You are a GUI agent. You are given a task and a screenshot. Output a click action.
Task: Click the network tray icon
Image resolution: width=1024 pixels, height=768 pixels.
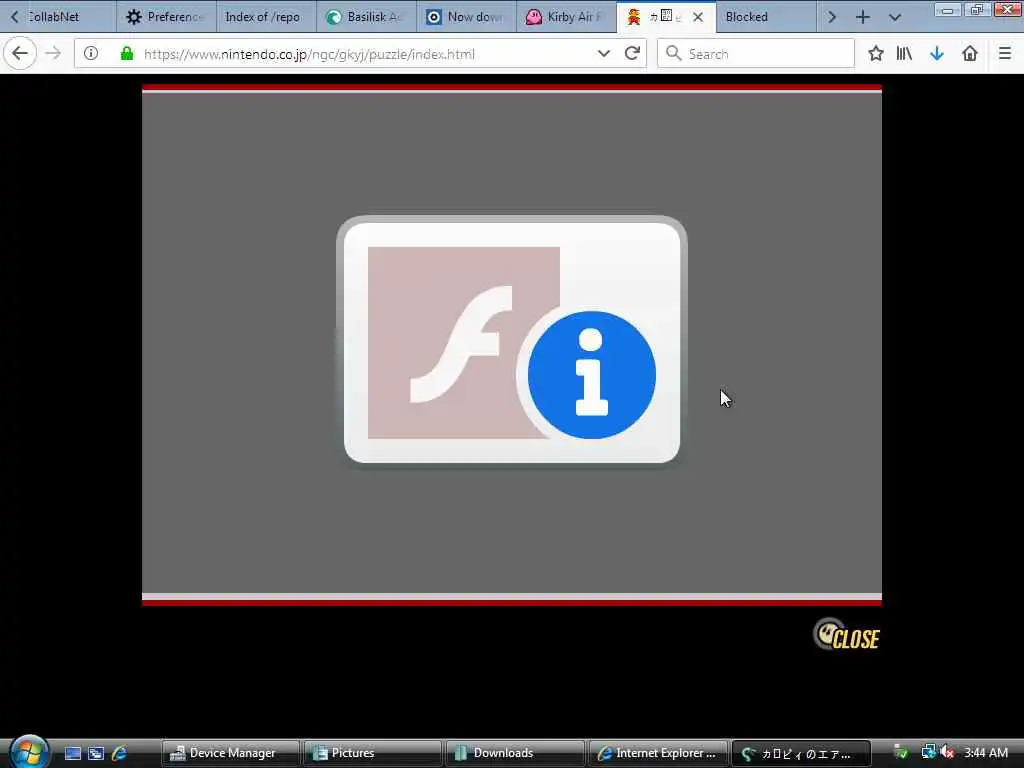tap(927, 752)
